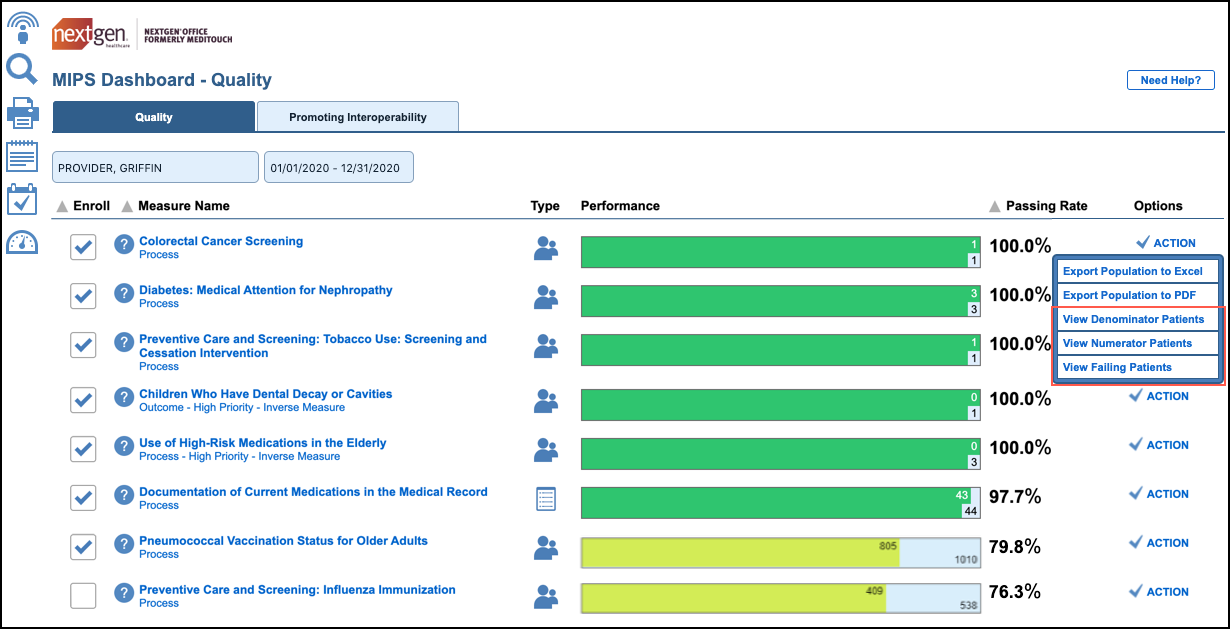Disable enrollment for Colorectal Cancer Screening
Screen dimensions: 1230x629
point(83,247)
